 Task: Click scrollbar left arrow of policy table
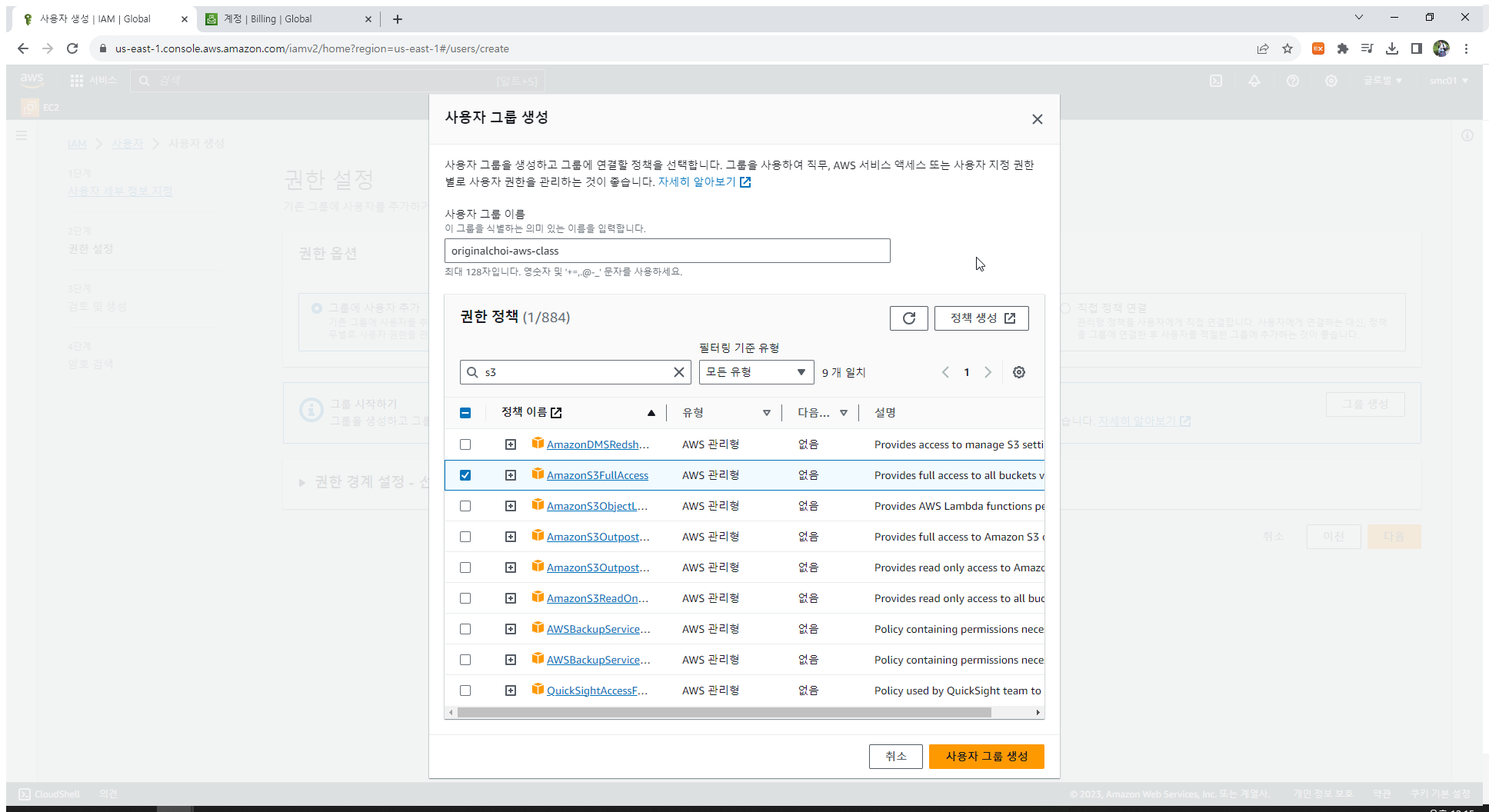pos(451,713)
